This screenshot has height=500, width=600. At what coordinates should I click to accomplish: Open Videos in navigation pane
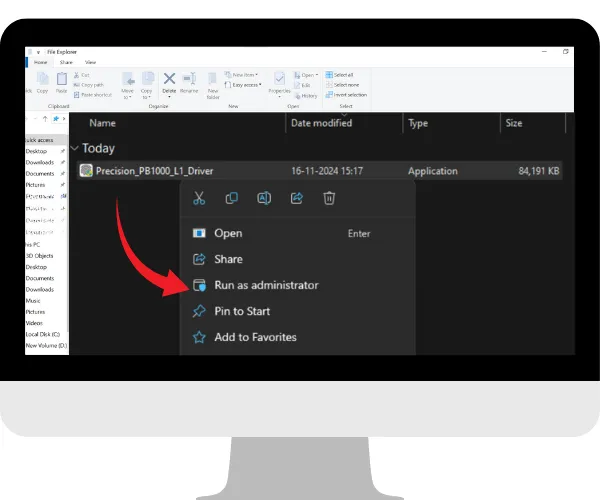pyautogui.click(x=34, y=323)
